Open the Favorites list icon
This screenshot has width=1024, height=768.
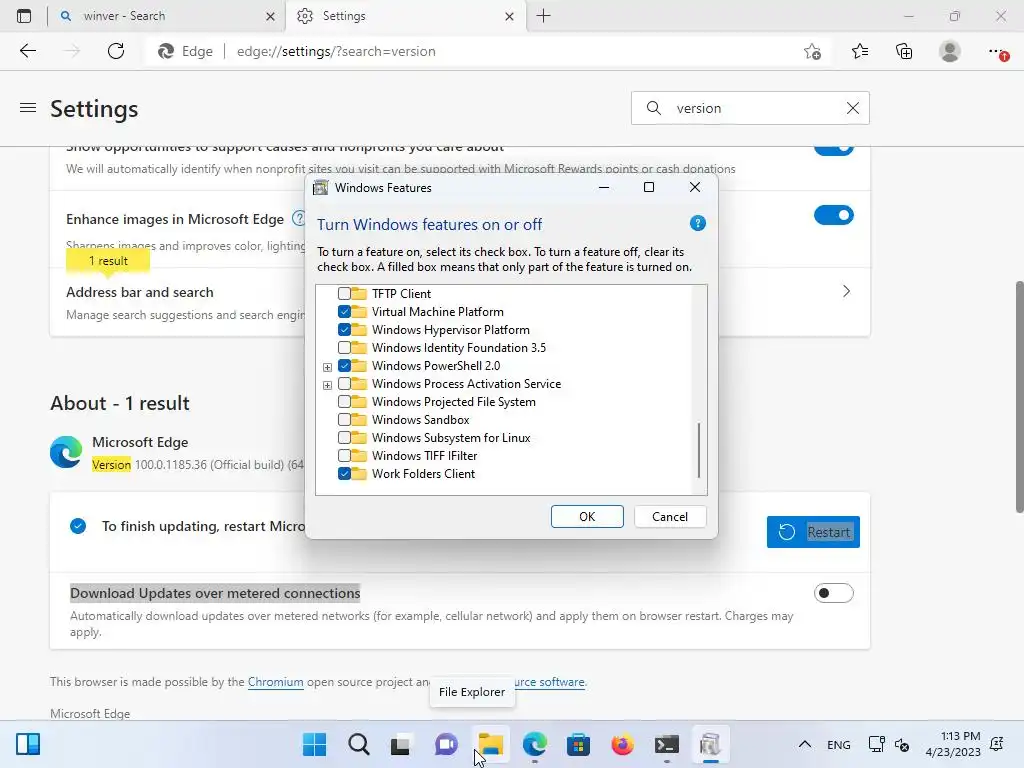click(859, 51)
